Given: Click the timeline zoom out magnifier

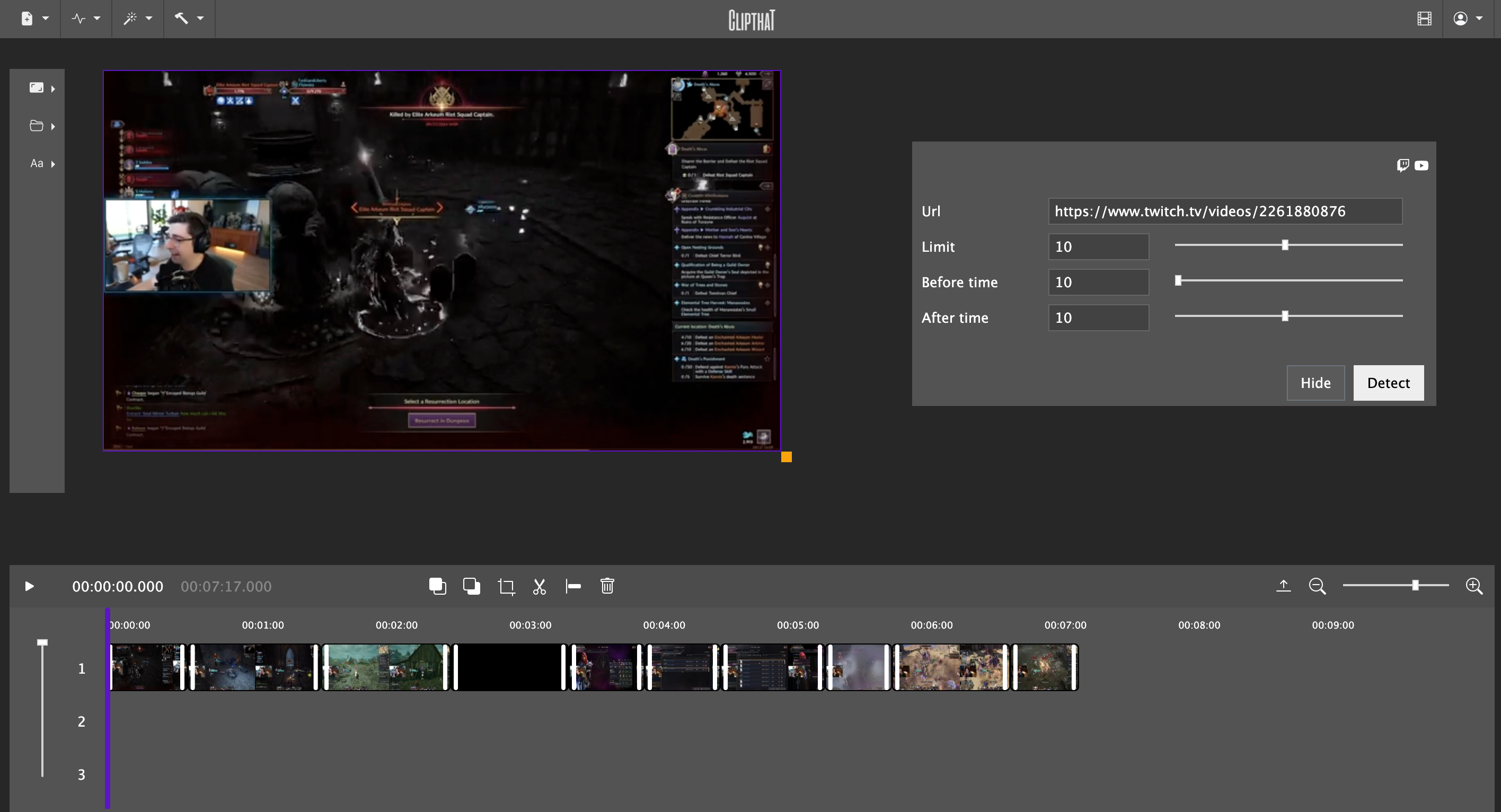Looking at the screenshot, I should coord(1317,586).
